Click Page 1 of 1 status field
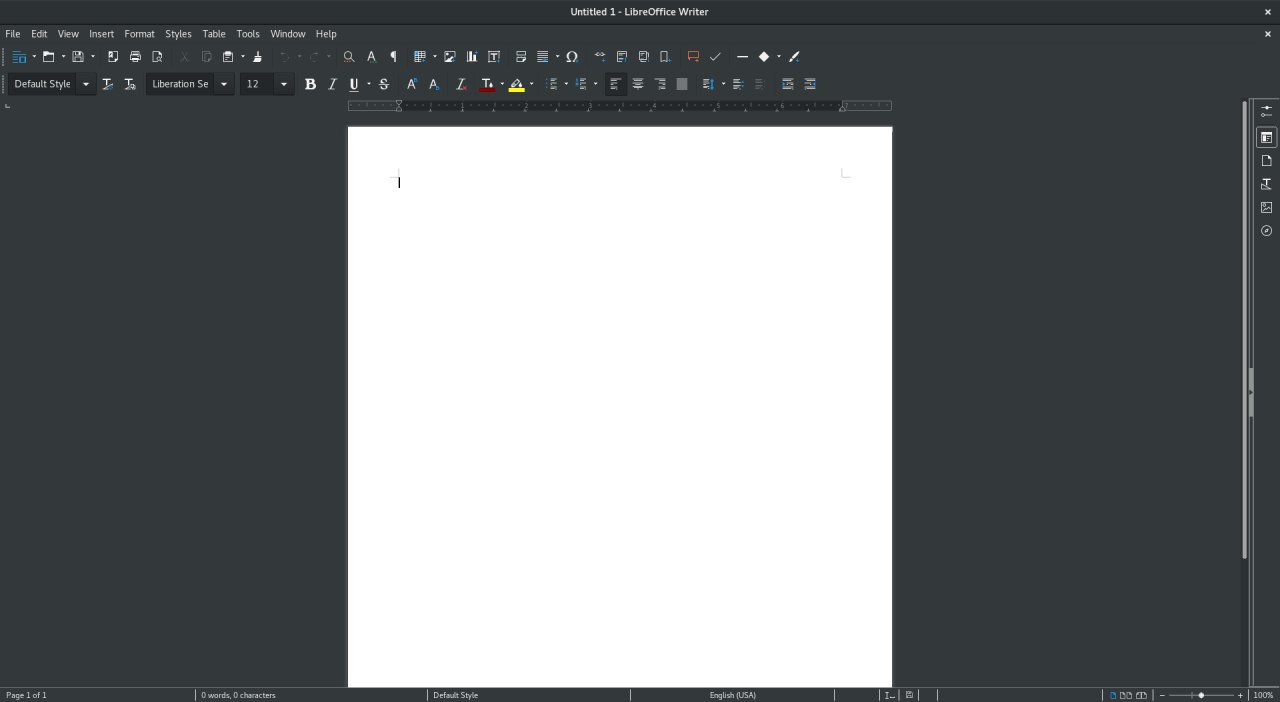This screenshot has height=702, width=1280. [26, 695]
